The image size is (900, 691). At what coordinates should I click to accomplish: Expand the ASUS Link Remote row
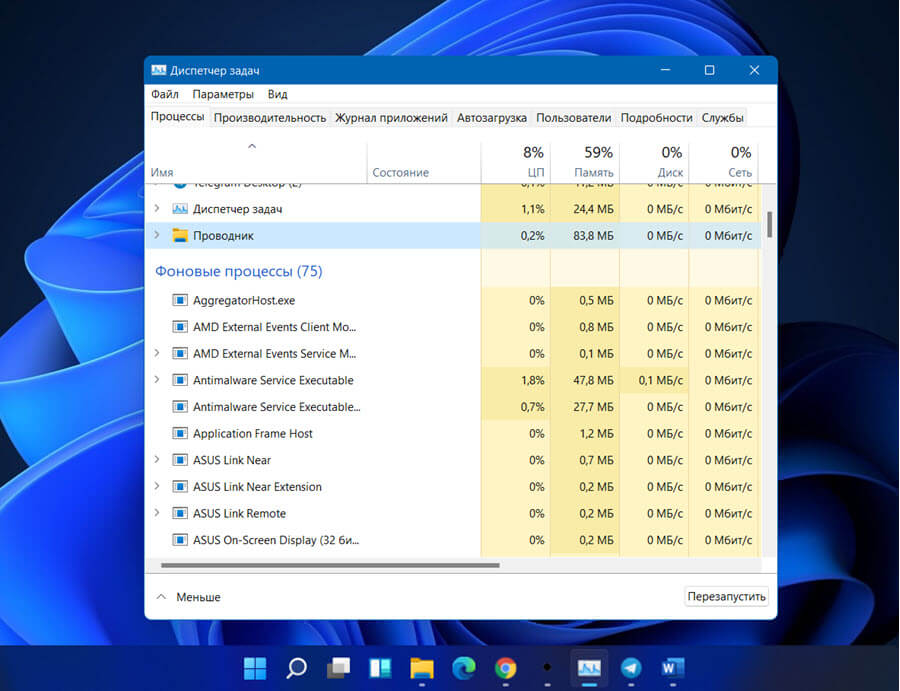click(x=157, y=513)
